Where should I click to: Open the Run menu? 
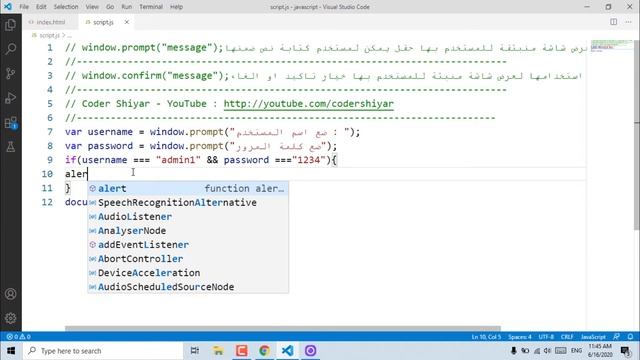(x=127, y=7)
